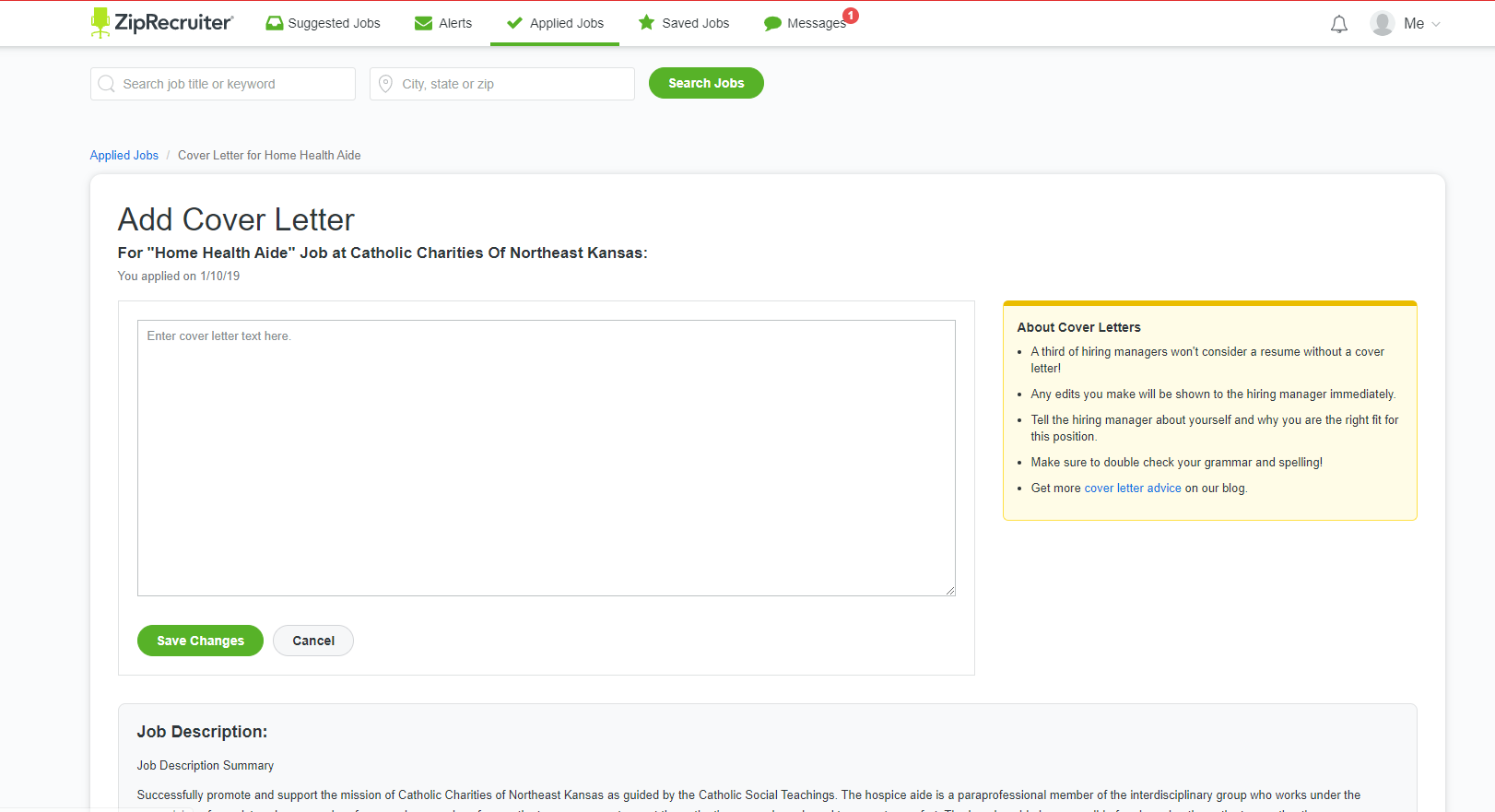The height and width of the screenshot is (812, 1495).
Task: Click the ZipRecruiter logo
Action: point(162,22)
